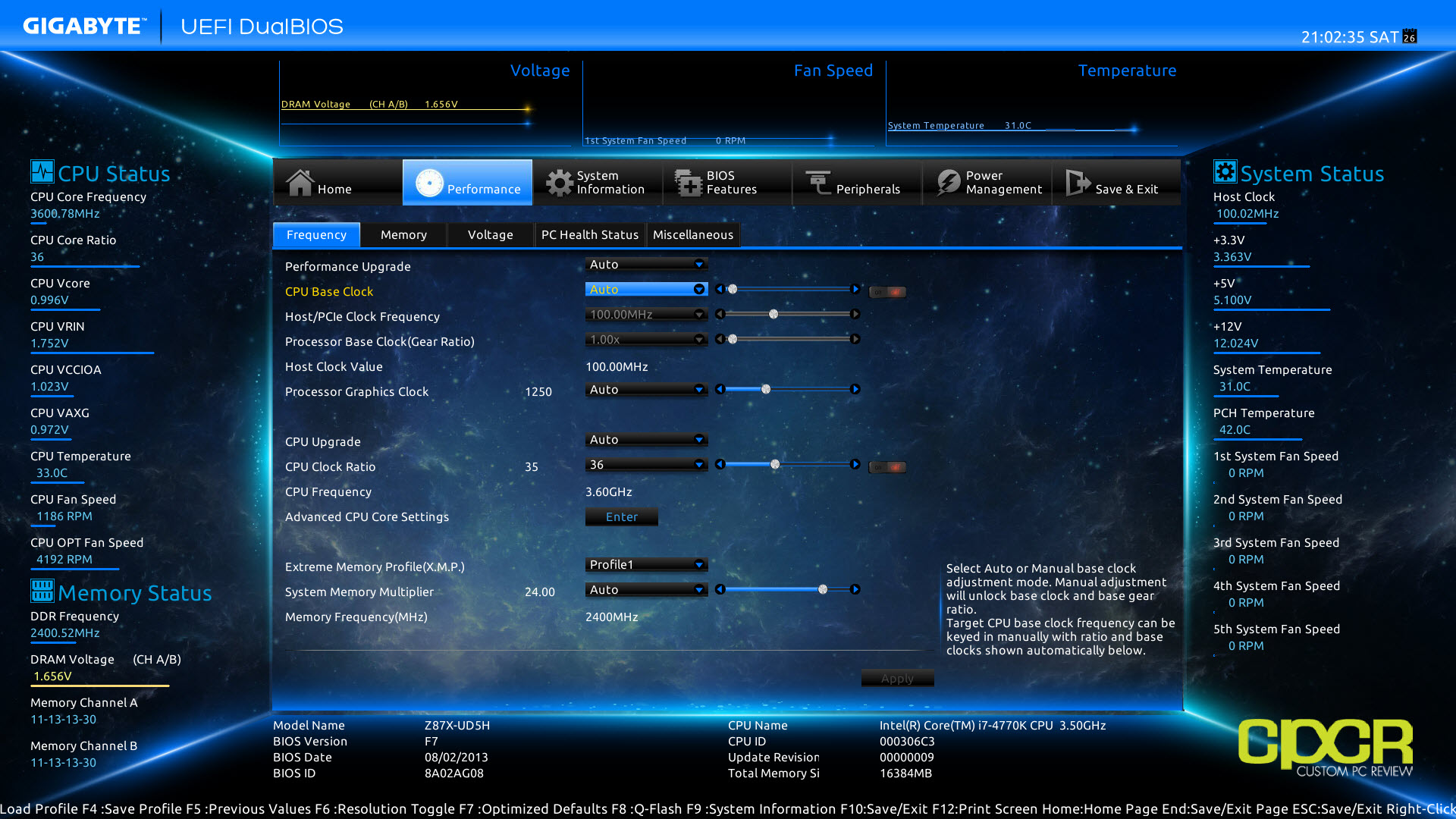Click the Processor Base Clock Gear Ratio slider
Viewport: 1456px width, 819px height.
coord(787,339)
